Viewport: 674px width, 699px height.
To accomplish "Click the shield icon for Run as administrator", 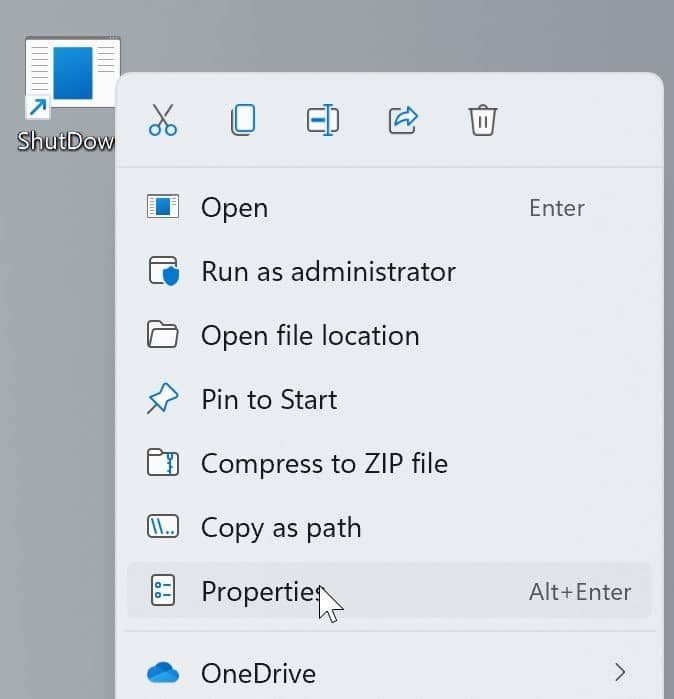I will point(162,272).
